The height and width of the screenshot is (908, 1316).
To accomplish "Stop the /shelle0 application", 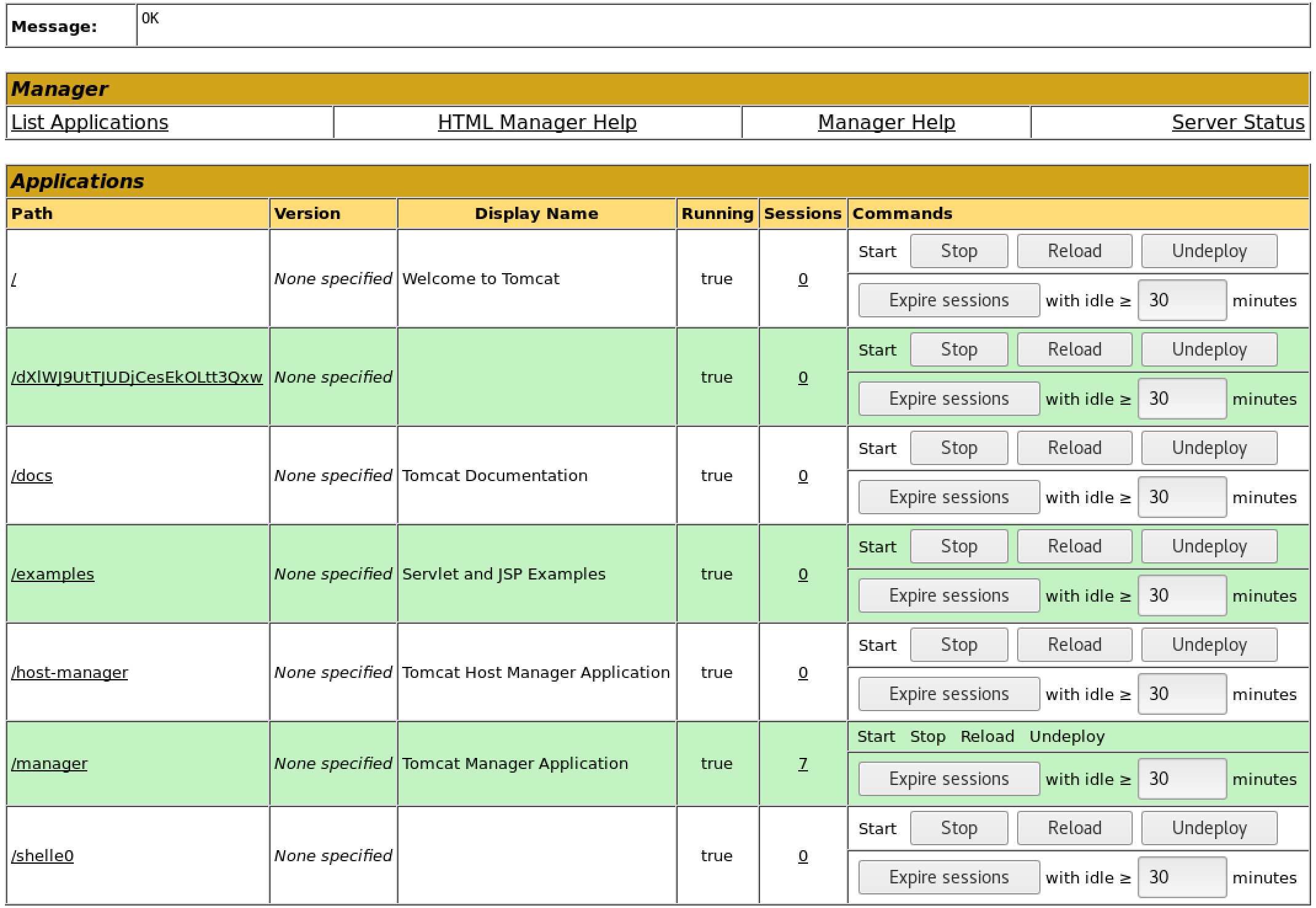I will pyautogui.click(x=959, y=828).
